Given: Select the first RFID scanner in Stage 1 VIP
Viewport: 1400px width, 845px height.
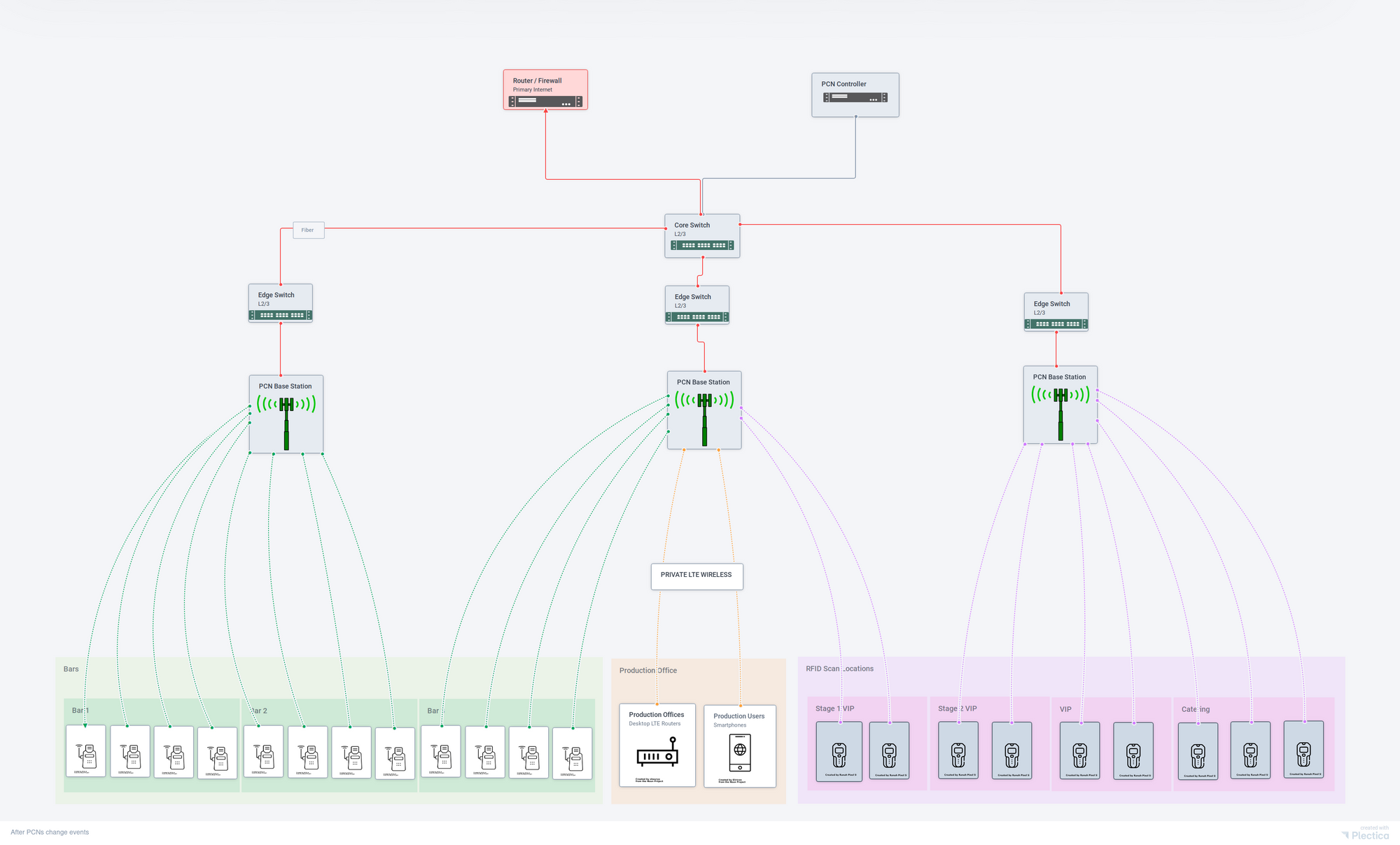Looking at the screenshot, I should click(x=839, y=752).
